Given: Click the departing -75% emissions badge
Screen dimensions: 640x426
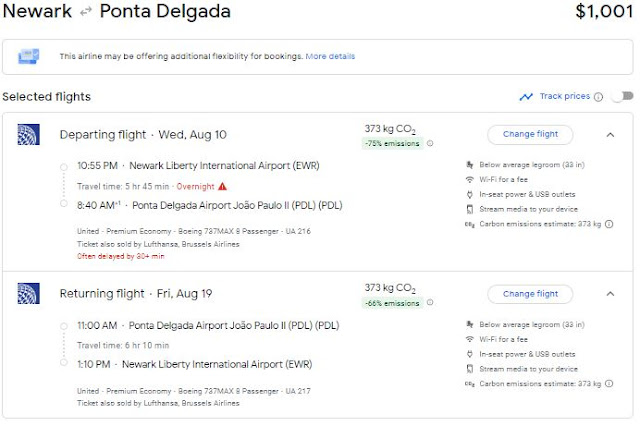Looking at the screenshot, I should [393, 143].
